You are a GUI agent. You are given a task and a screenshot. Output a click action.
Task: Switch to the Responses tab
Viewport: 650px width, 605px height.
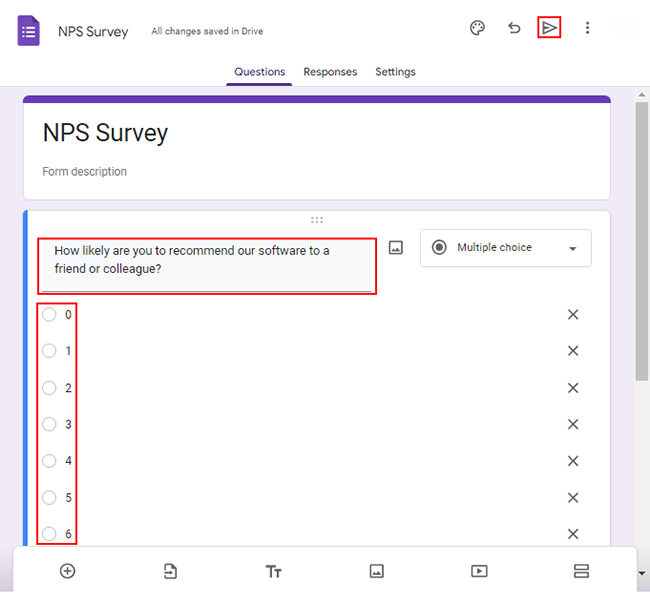(x=330, y=72)
